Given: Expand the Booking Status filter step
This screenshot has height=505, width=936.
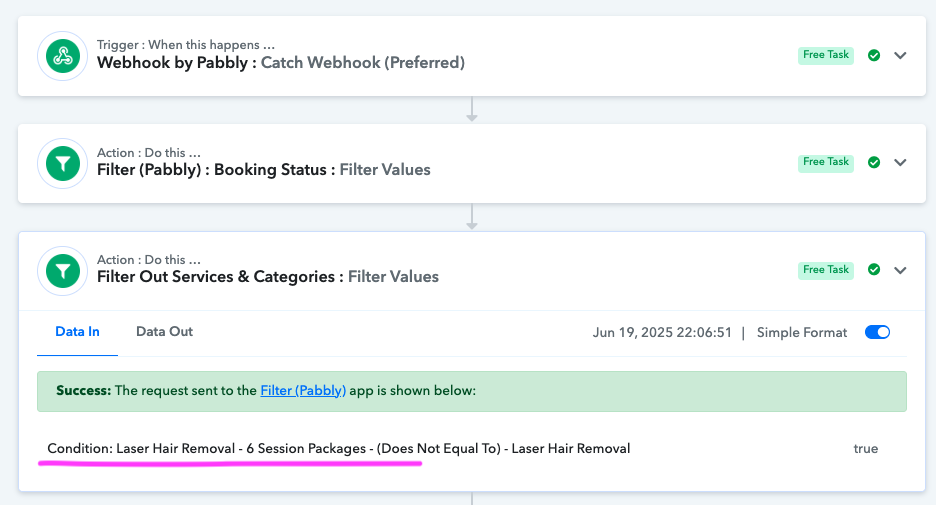Looking at the screenshot, I should click(900, 162).
